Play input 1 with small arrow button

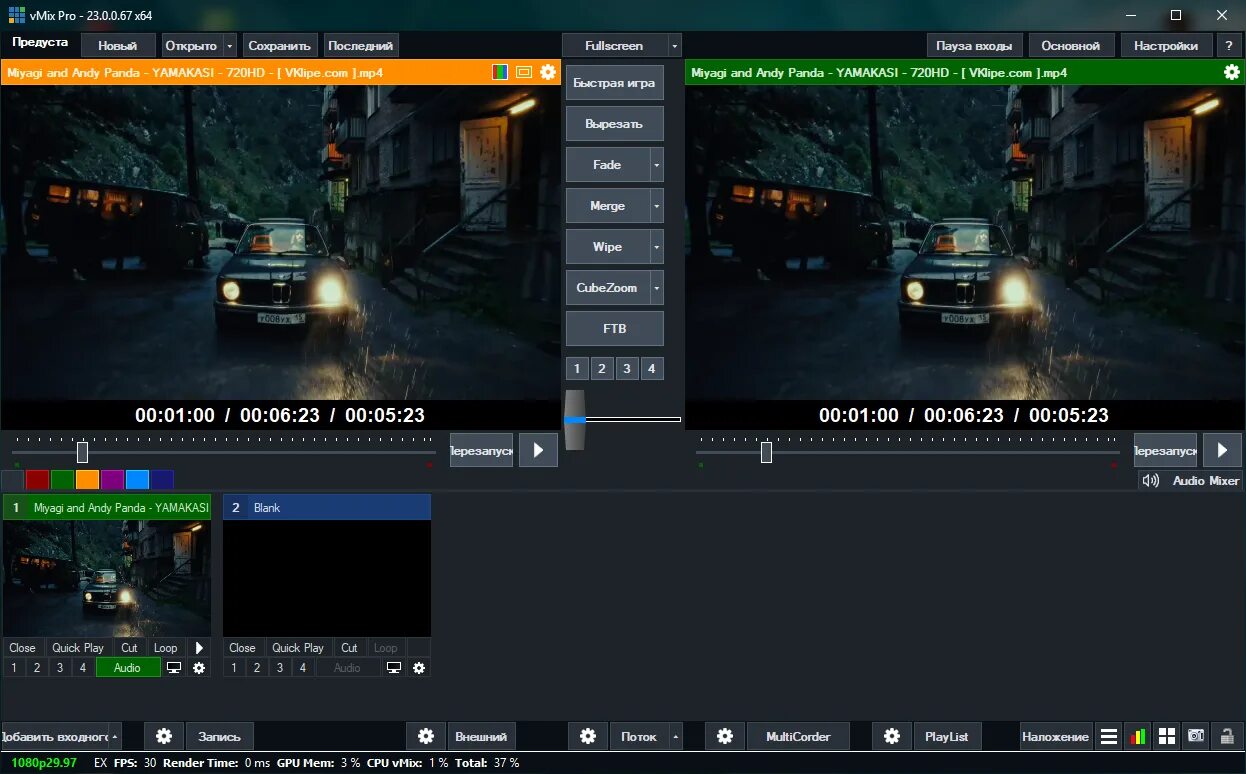tap(199, 647)
